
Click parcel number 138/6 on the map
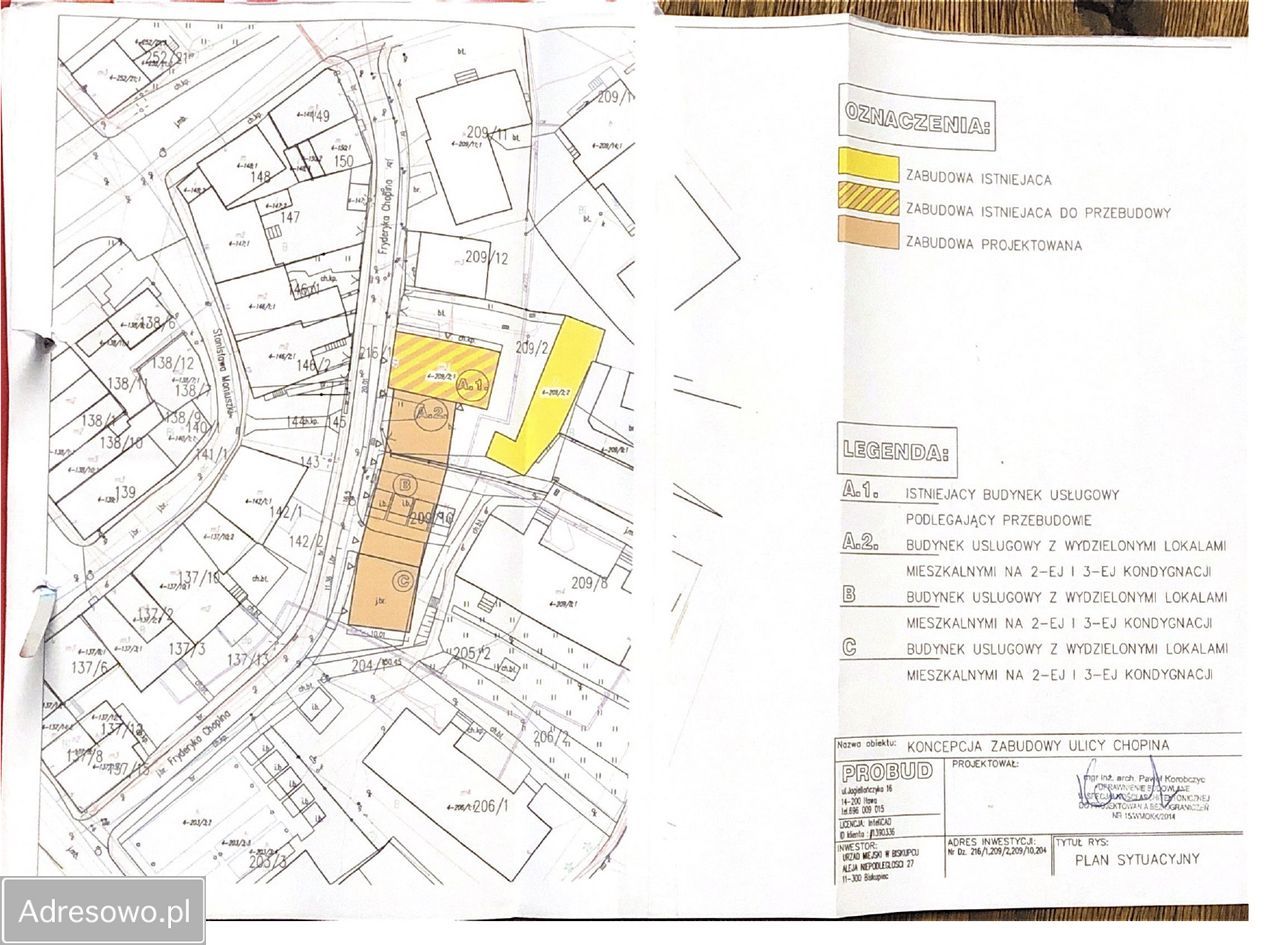coord(157,325)
